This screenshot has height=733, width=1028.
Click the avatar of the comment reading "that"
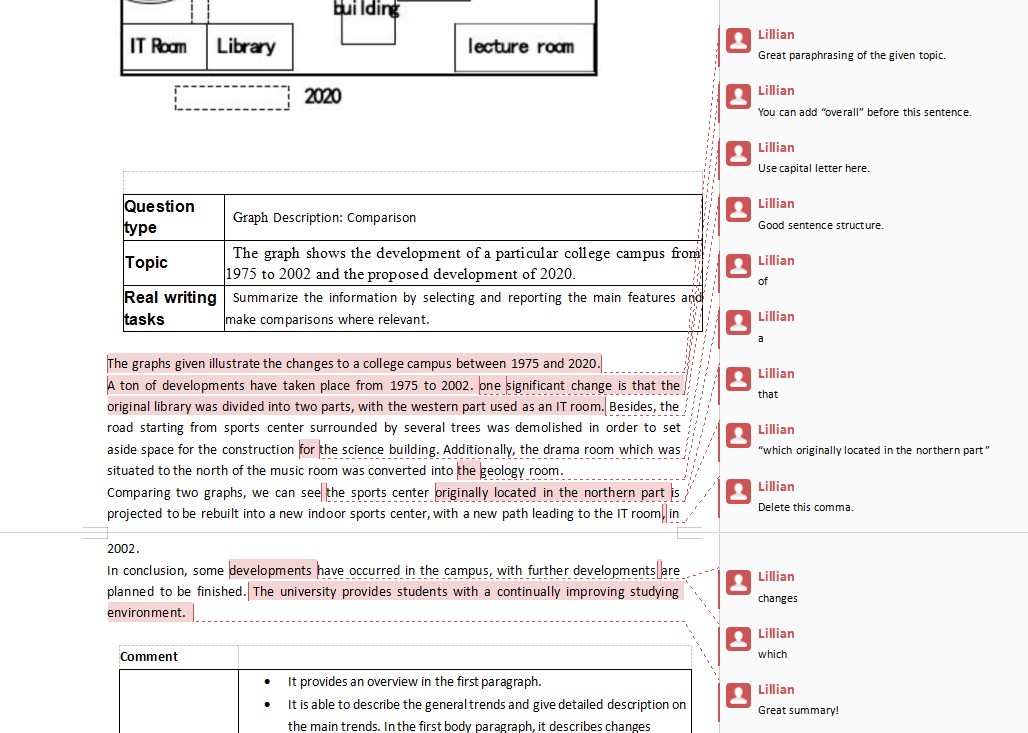coord(738,379)
